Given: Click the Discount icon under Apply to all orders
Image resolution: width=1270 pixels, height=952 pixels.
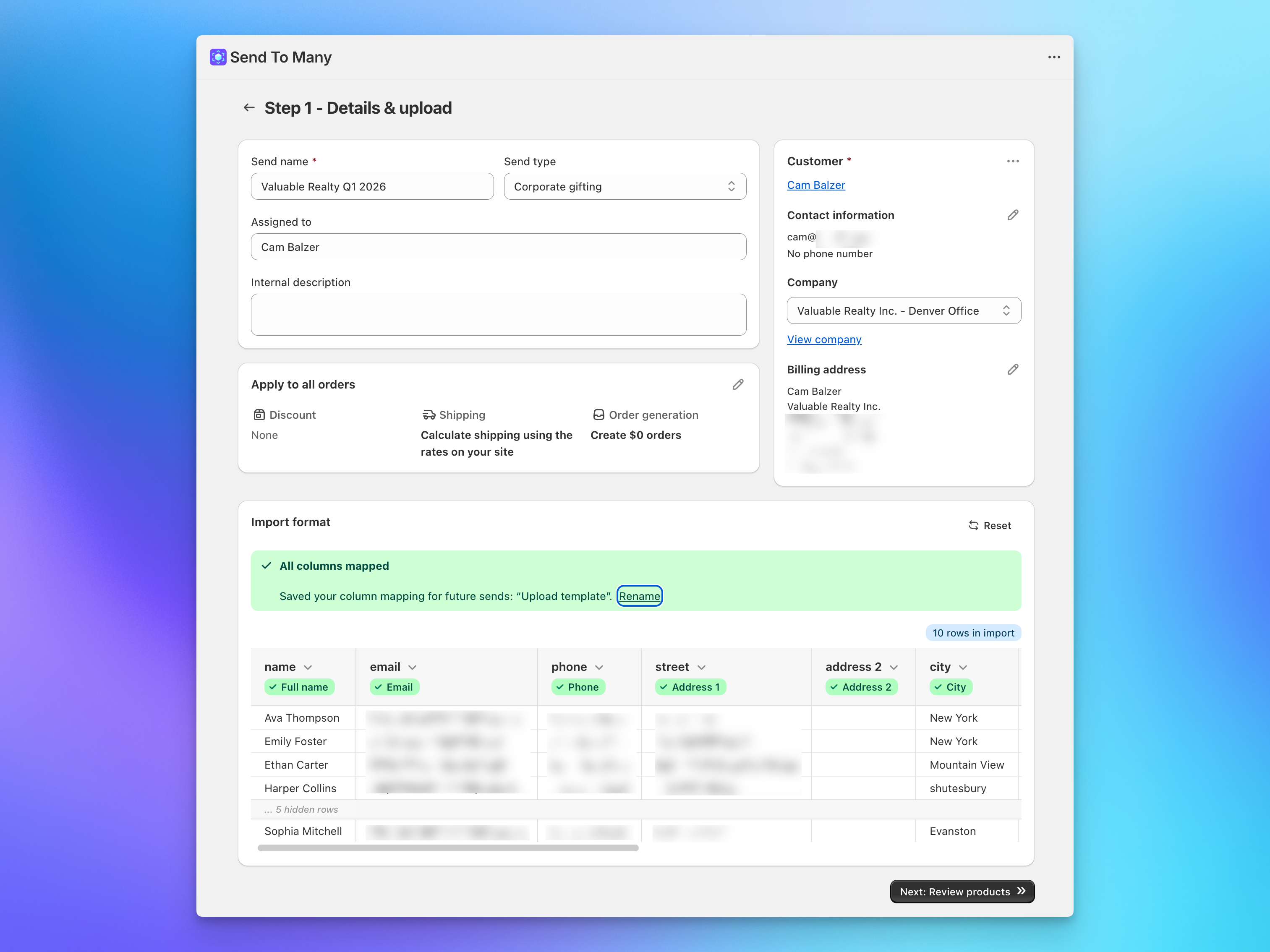Looking at the screenshot, I should (259, 414).
